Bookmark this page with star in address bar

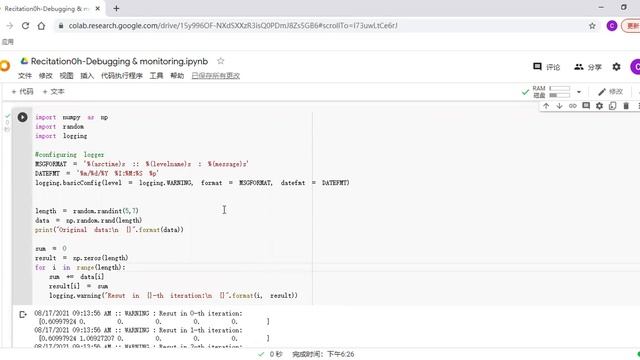click(x=592, y=26)
